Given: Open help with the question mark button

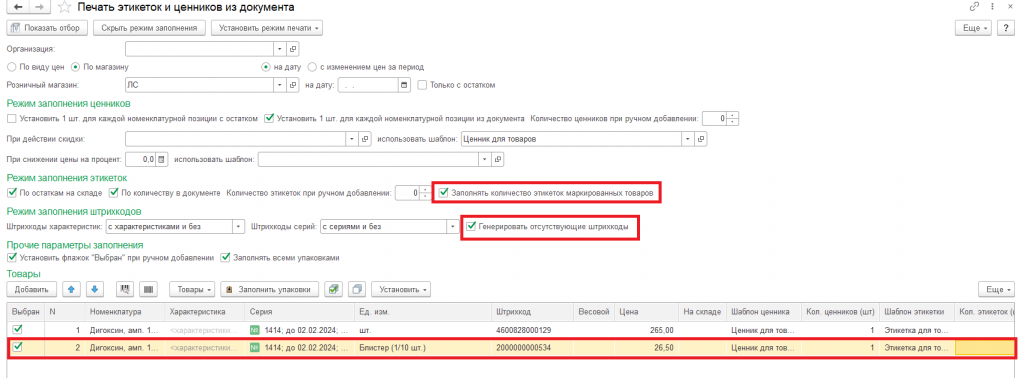Looking at the screenshot, I should tap(1006, 28).
